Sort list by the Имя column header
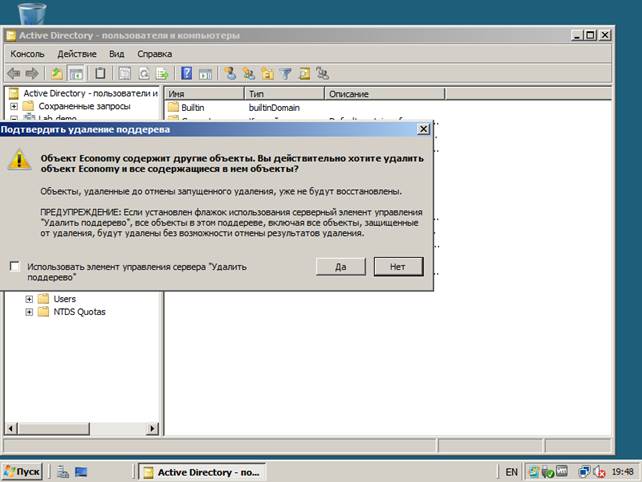The width and height of the screenshot is (642, 482). [204, 94]
